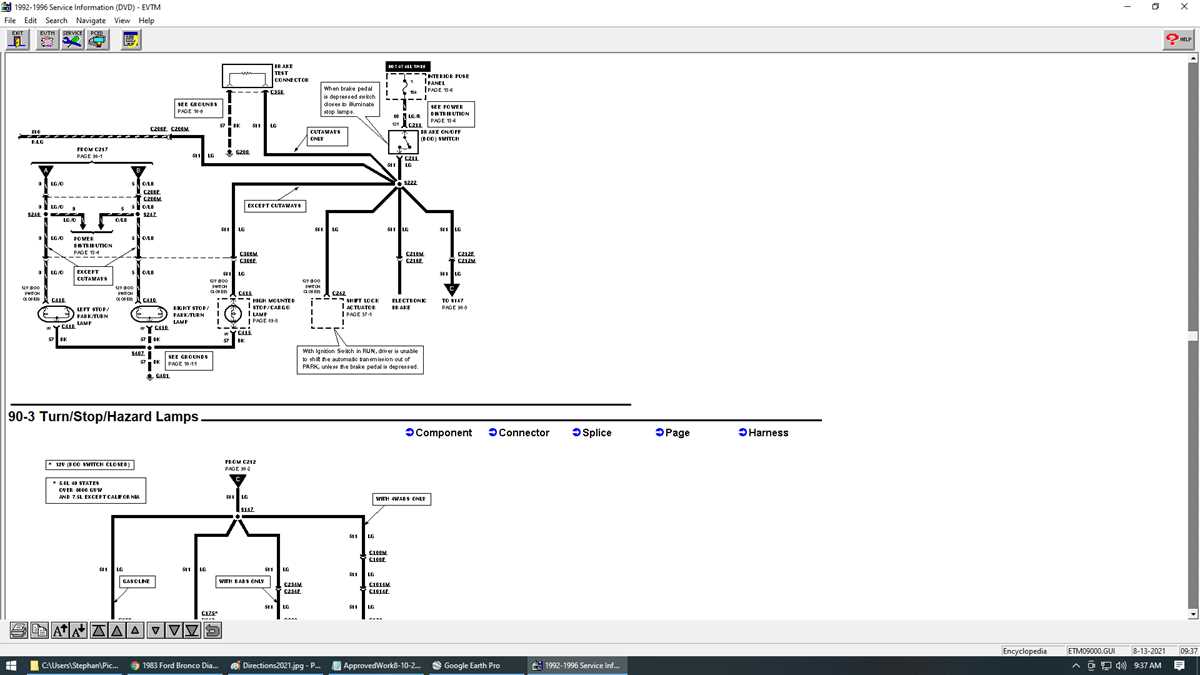The width and height of the screenshot is (1200, 675).
Task: Click the Component link
Action: [x=439, y=433]
